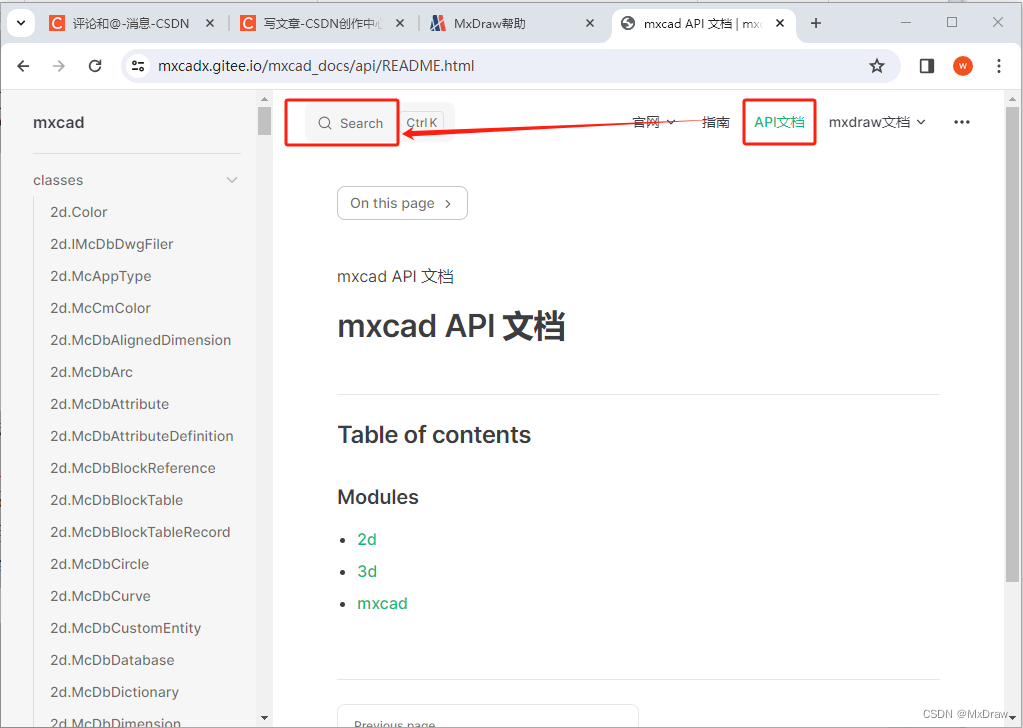Select the mxcad API 文档 tab
1023x728 pixels.
[705, 23]
